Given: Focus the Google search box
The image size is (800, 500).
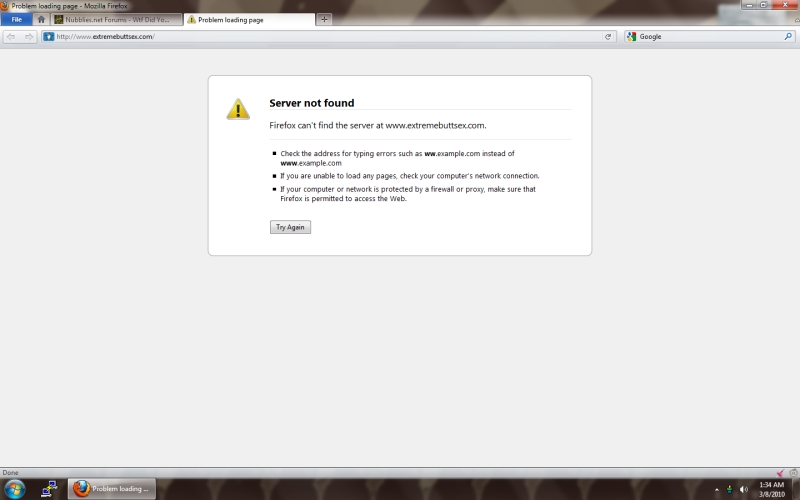Looking at the screenshot, I should pos(709,37).
